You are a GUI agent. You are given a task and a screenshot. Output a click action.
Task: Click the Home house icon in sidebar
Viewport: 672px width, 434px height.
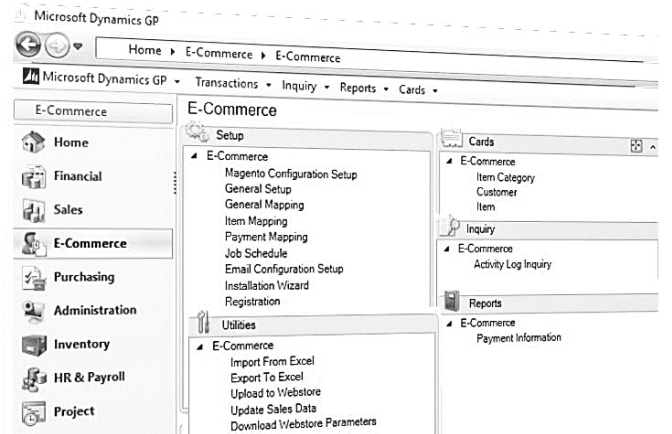(33, 142)
